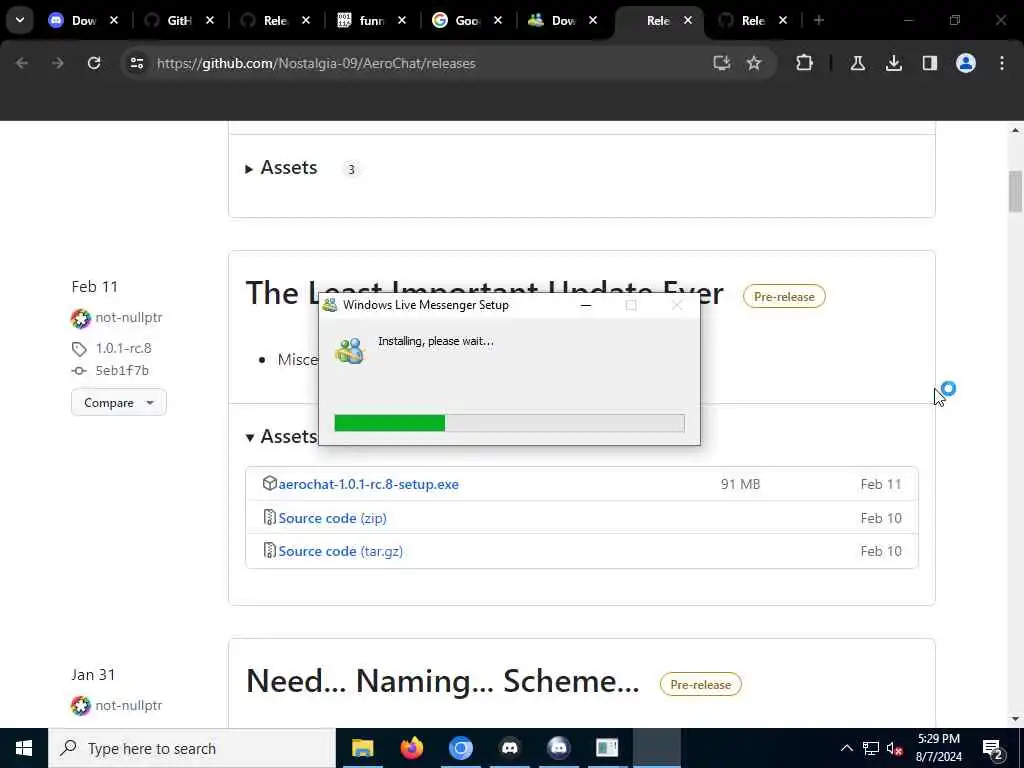This screenshot has width=1024, height=768.
Task: Open the tab search dropdown arrow
Action: tap(20, 20)
